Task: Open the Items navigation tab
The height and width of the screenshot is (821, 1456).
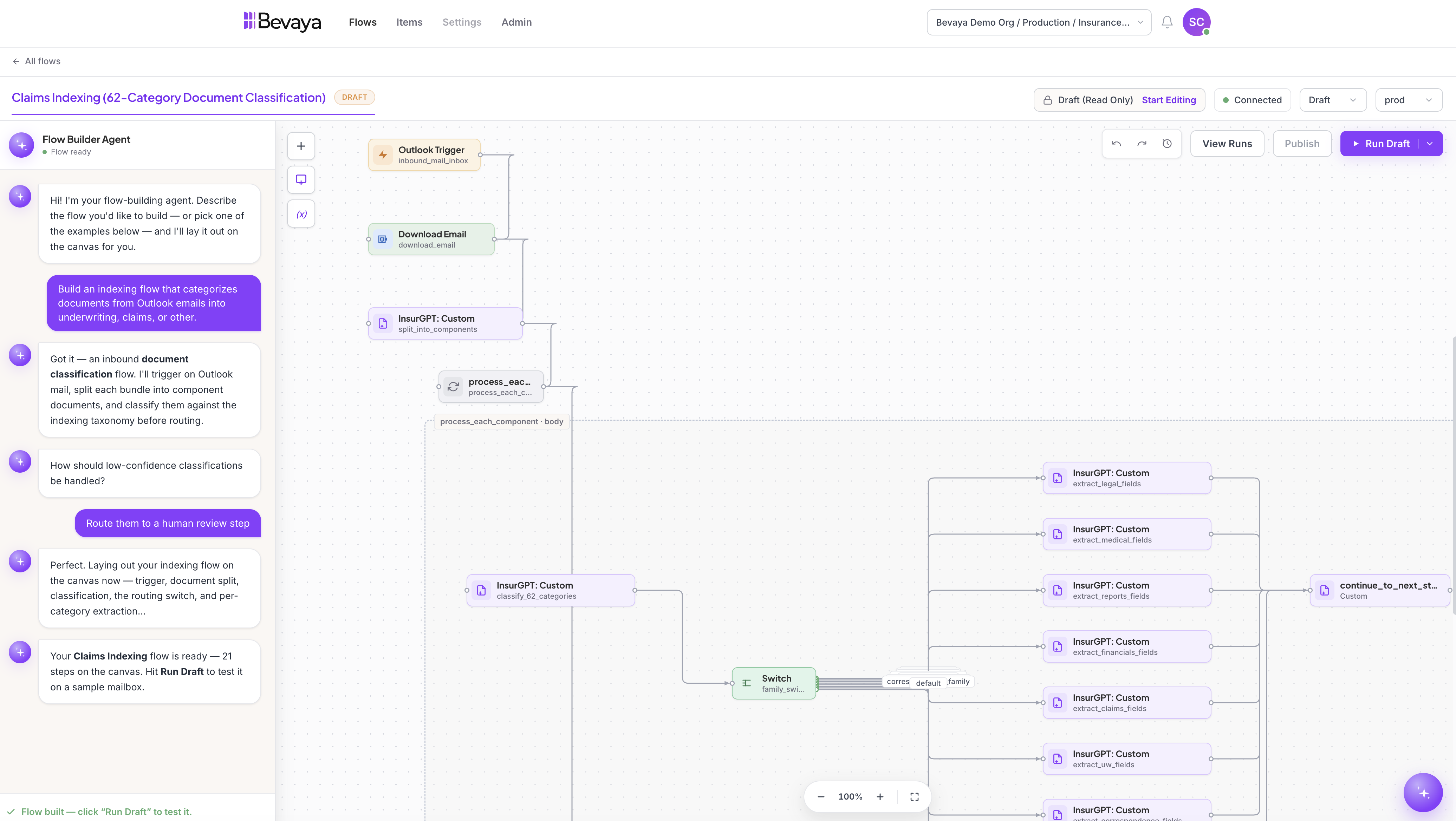Action: pyautogui.click(x=409, y=22)
